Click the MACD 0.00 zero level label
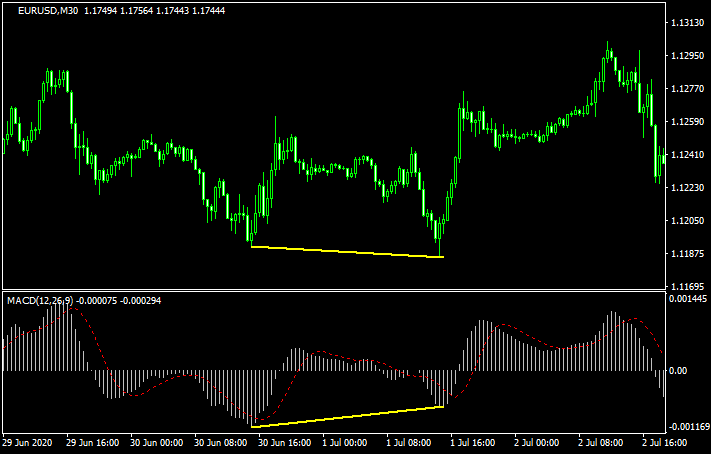The width and height of the screenshot is (711, 454). [682, 371]
